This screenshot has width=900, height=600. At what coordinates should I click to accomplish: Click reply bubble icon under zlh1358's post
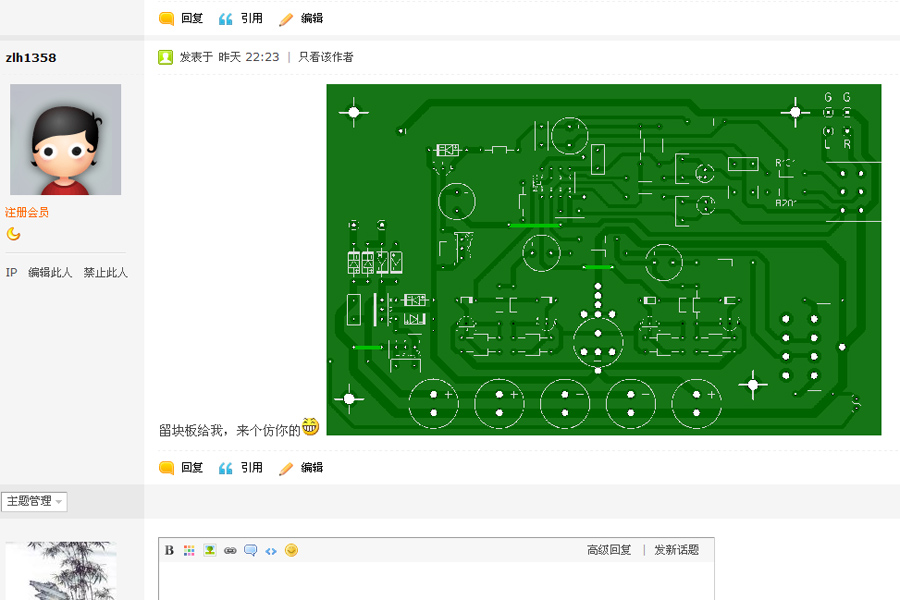(x=166, y=468)
